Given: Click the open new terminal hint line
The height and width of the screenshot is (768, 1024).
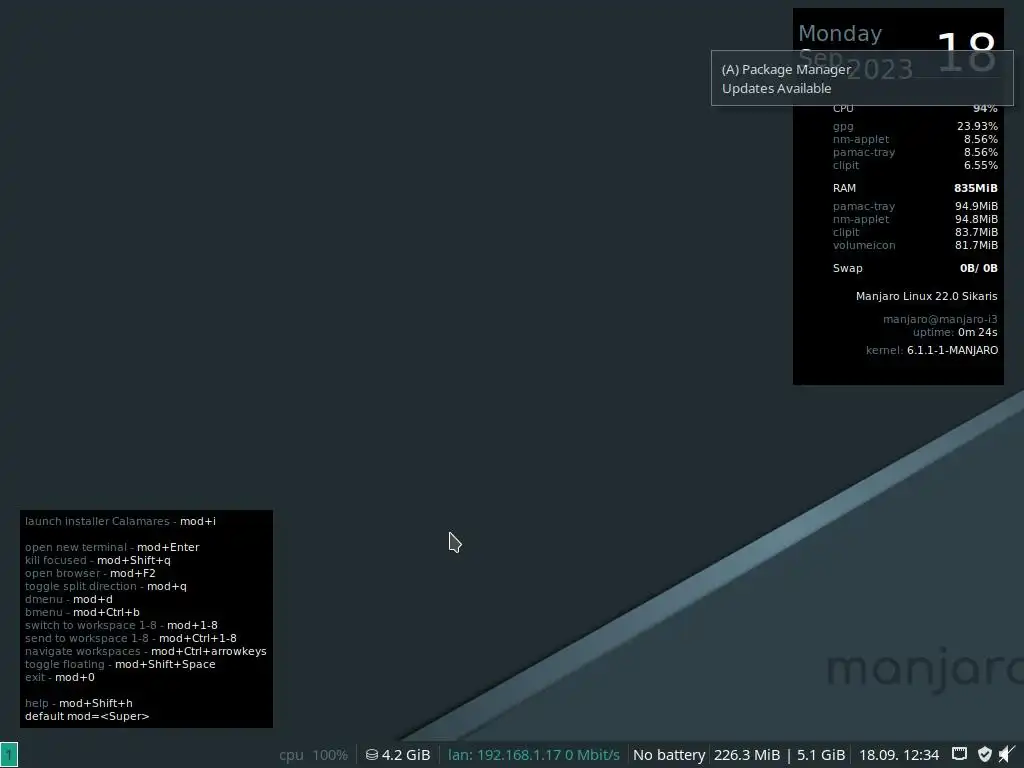Looking at the screenshot, I should coord(112,547).
